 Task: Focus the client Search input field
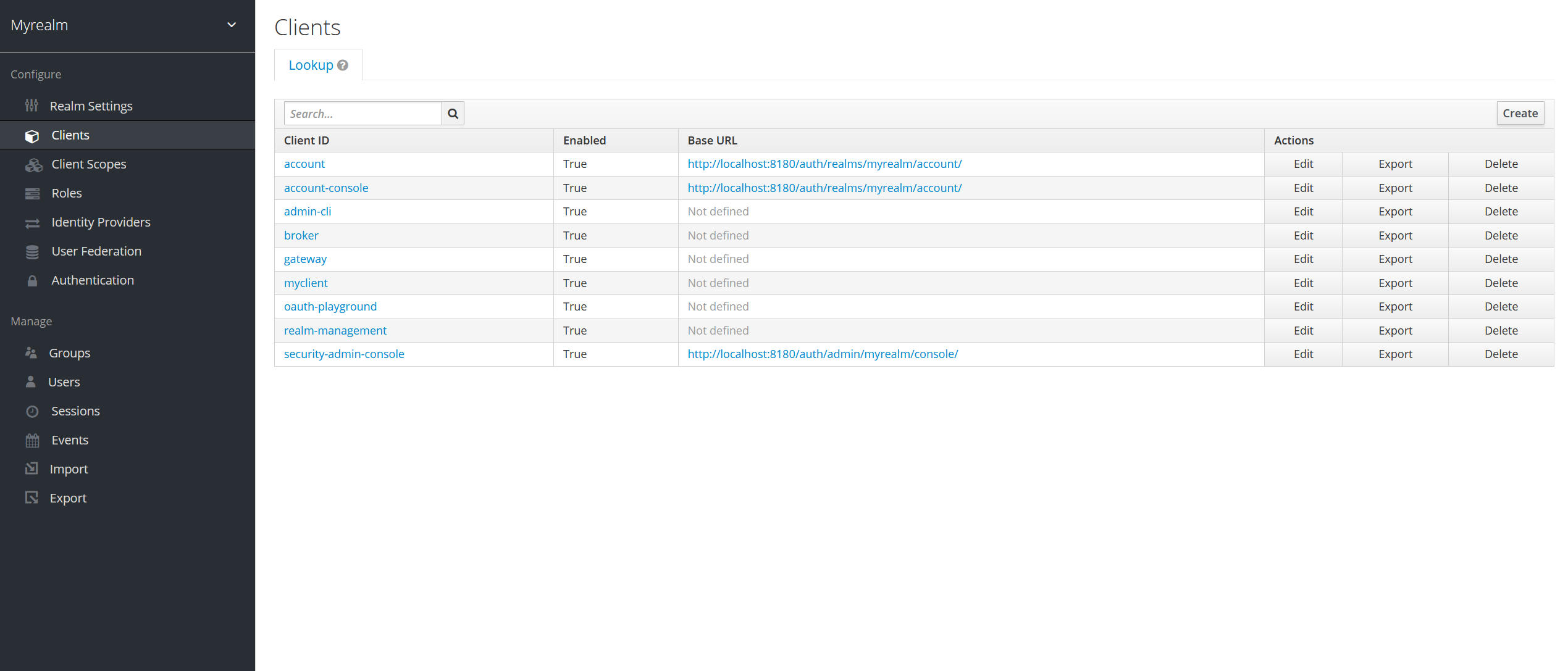click(363, 114)
